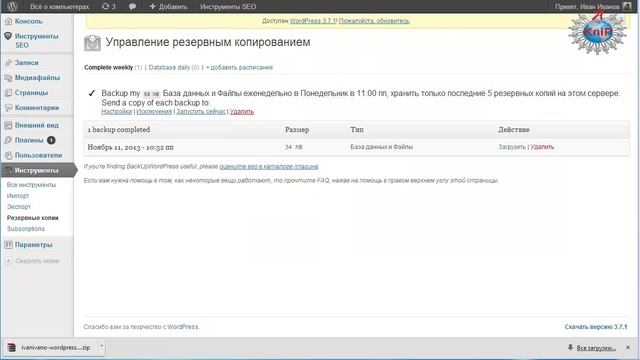This screenshot has width=640, height=360.
Task: Click Ноября 11, 2013 - 10:32 backup row text
Action: tap(131, 147)
